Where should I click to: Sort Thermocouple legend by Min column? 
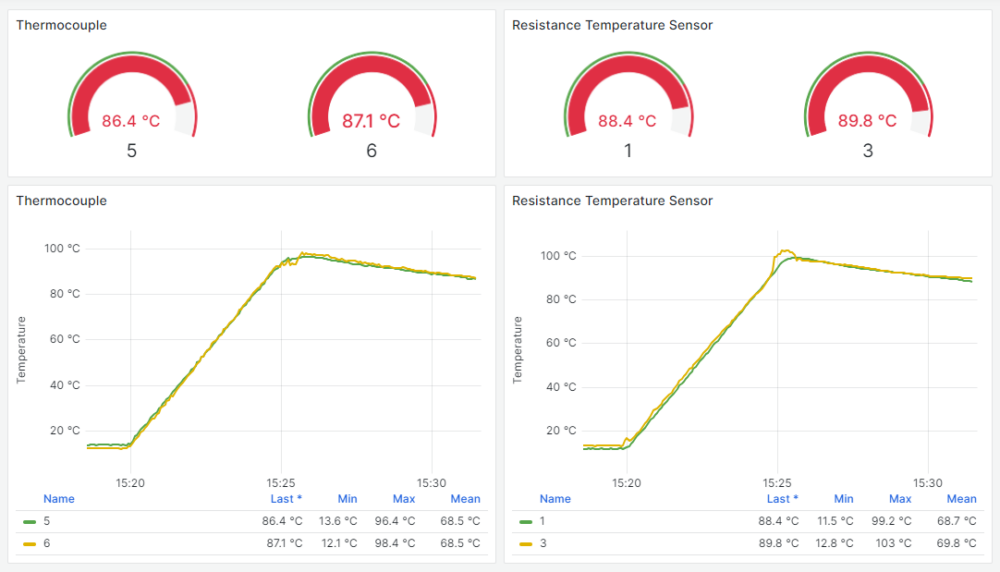pyautogui.click(x=347, y=498)
